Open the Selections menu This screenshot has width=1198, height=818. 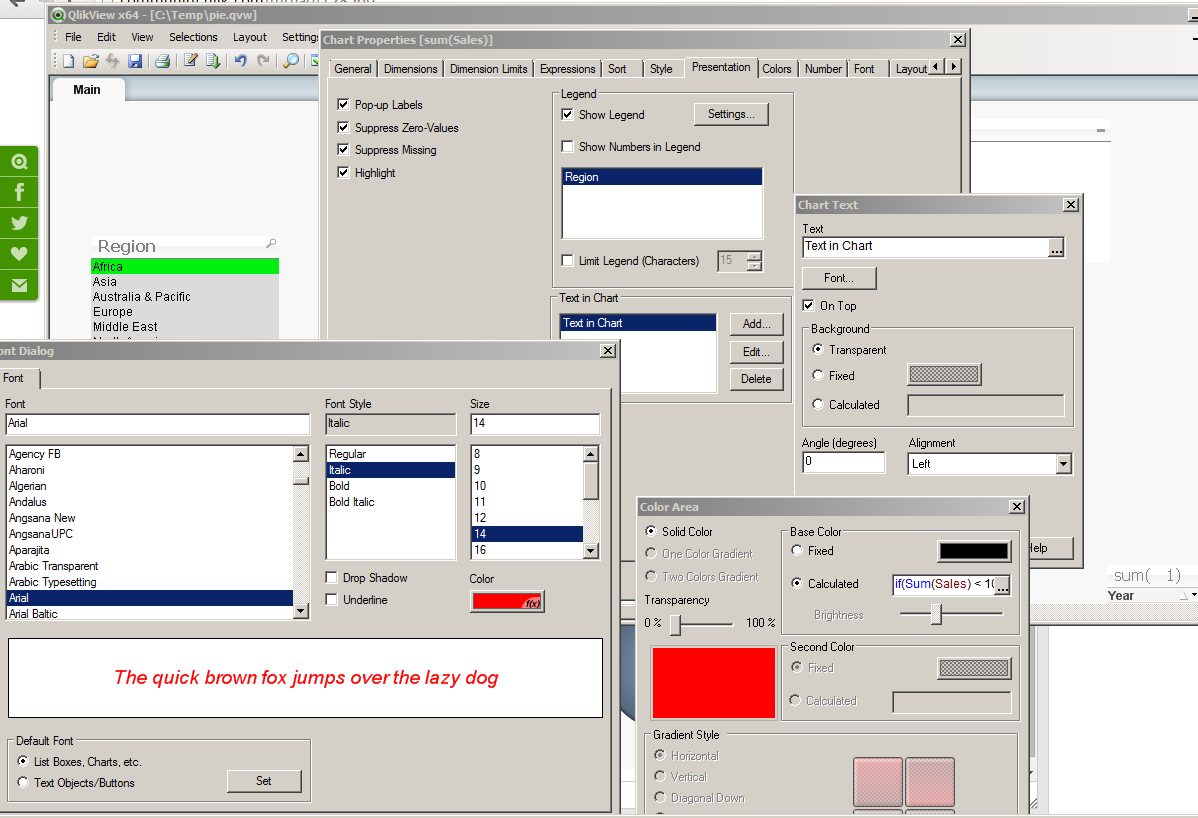pyautogui.click(x=193, y=37)
